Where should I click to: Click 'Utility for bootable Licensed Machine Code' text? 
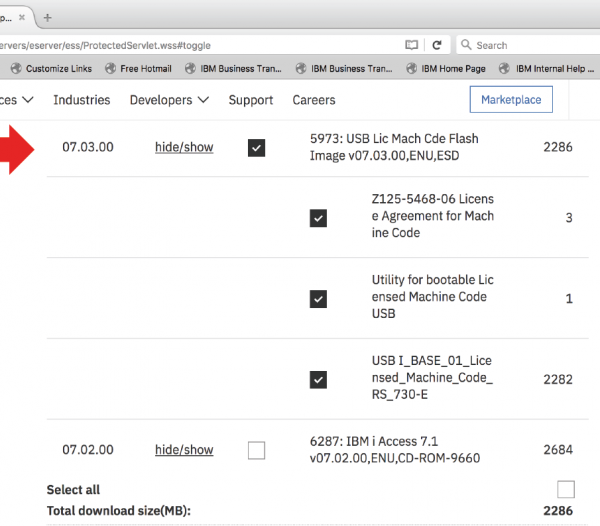pos(433,296)
